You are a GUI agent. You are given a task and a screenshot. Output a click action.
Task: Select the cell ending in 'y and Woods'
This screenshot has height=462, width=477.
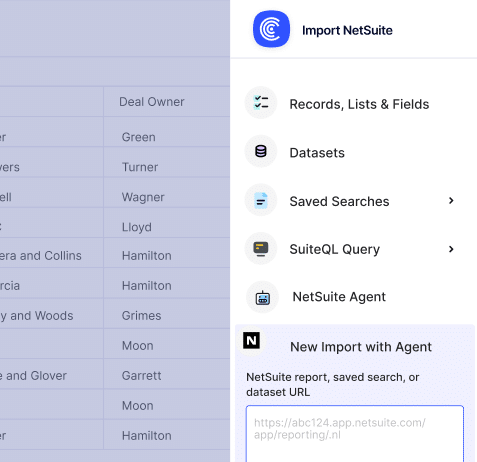pyautogui.click(x=51, y=313)
